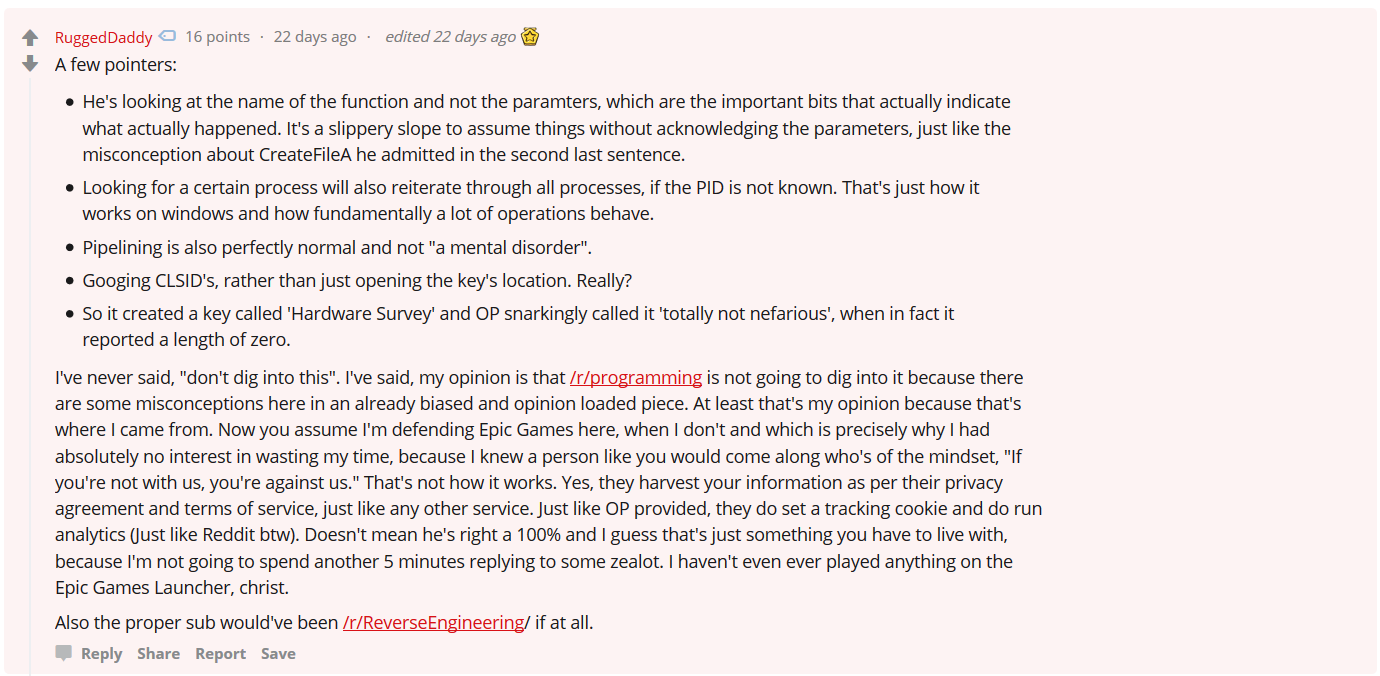
Task: Click the 'A few pointers:' heading text
Action: pos(116,64)
